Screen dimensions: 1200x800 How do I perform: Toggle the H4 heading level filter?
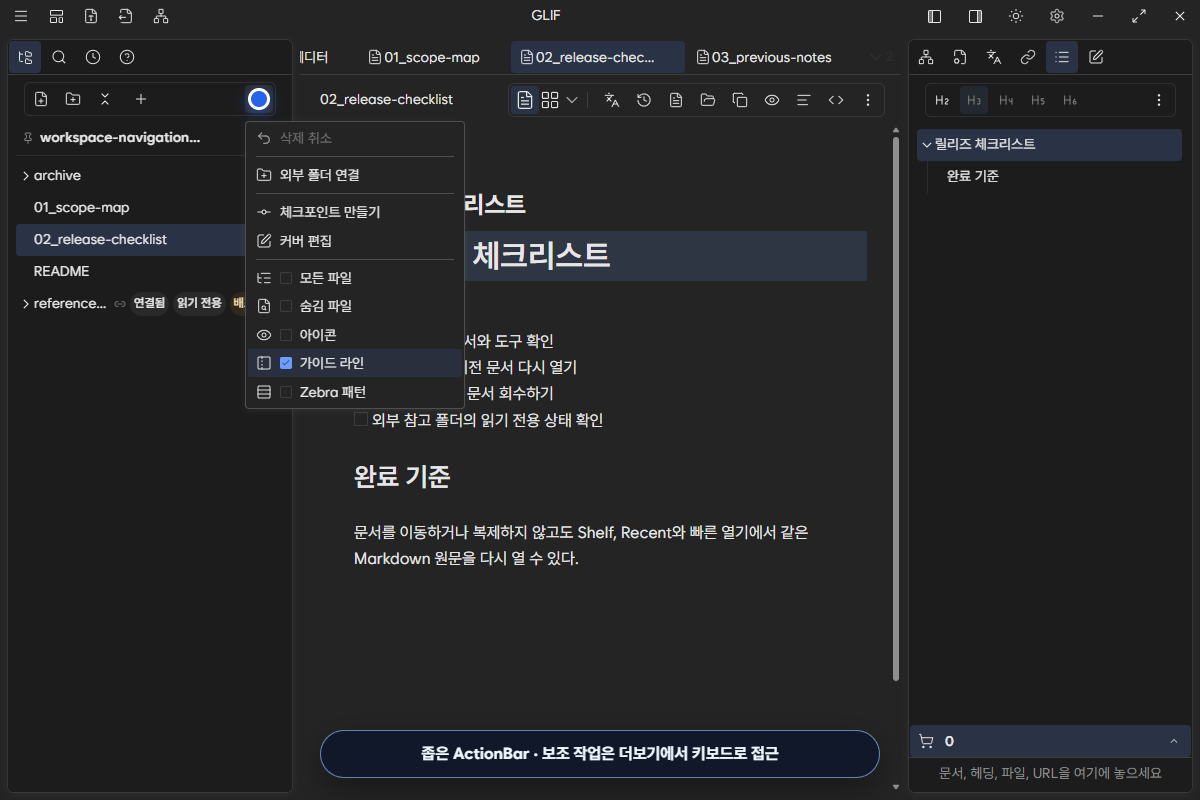click(1006, 100)
